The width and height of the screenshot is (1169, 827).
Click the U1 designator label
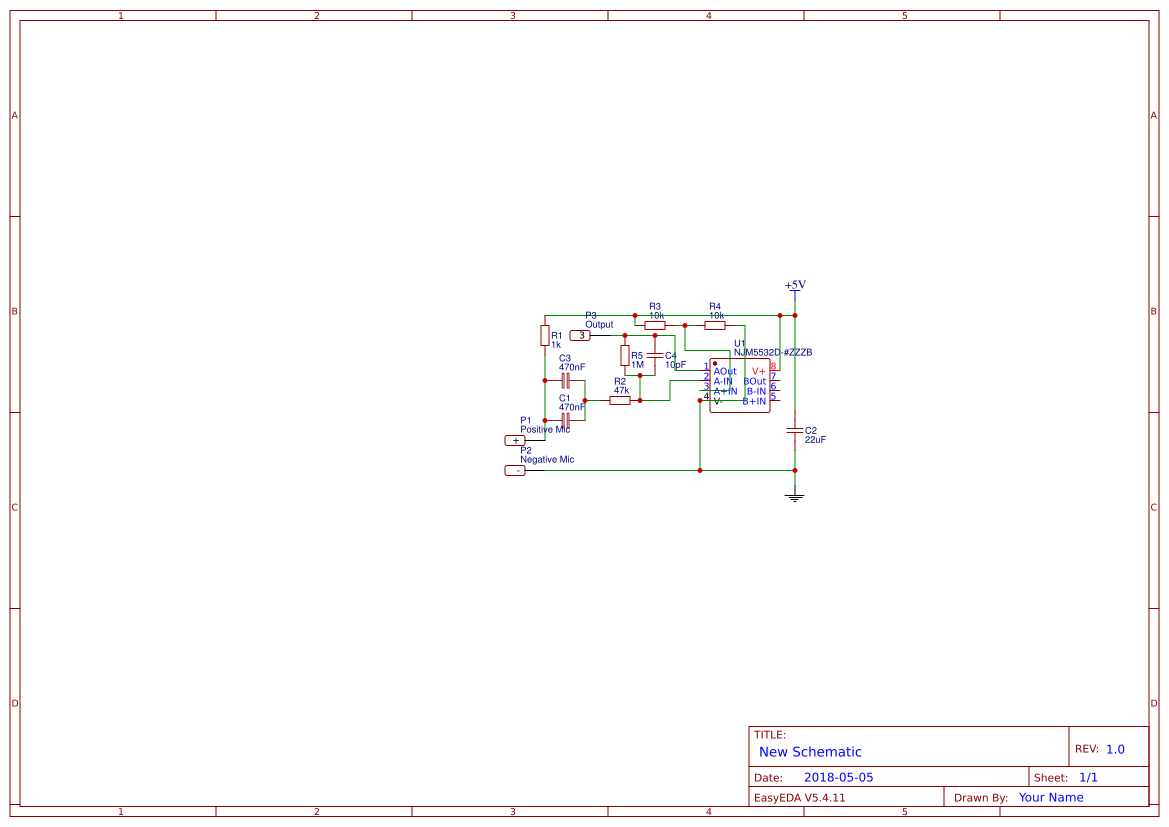click(740, 344)
